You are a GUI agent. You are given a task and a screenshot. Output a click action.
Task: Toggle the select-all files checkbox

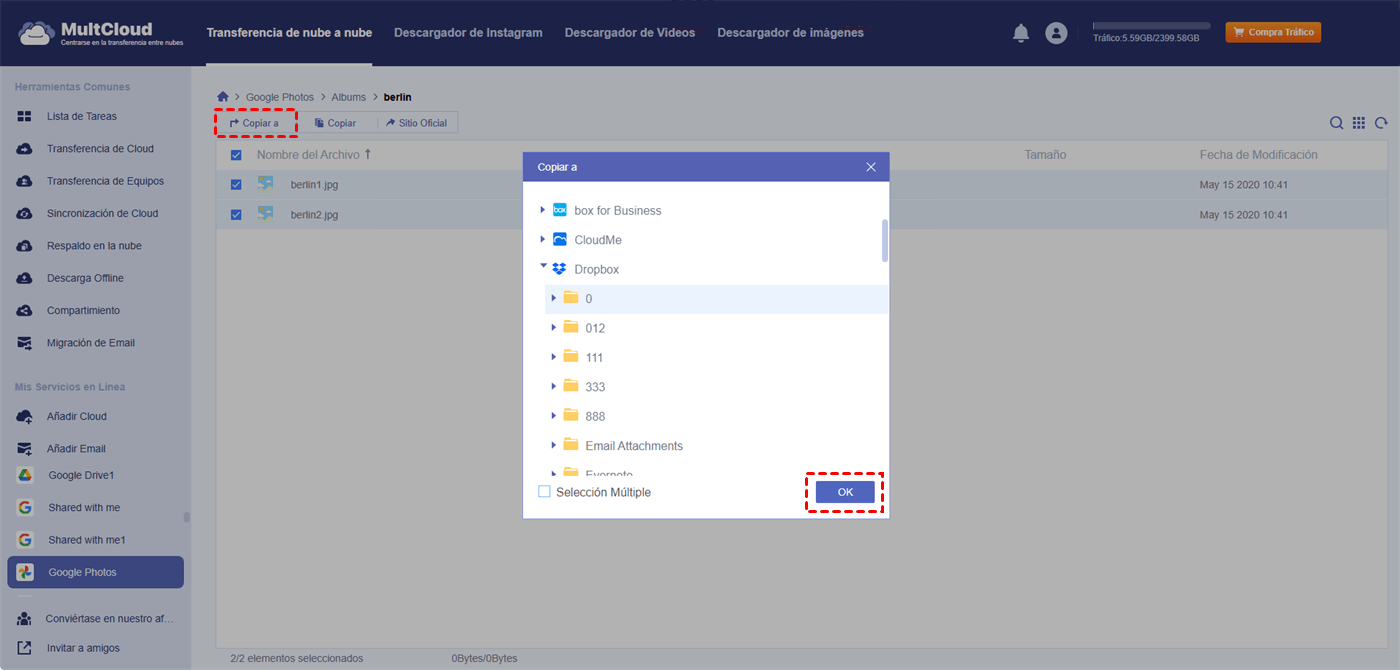coord(236,155)
